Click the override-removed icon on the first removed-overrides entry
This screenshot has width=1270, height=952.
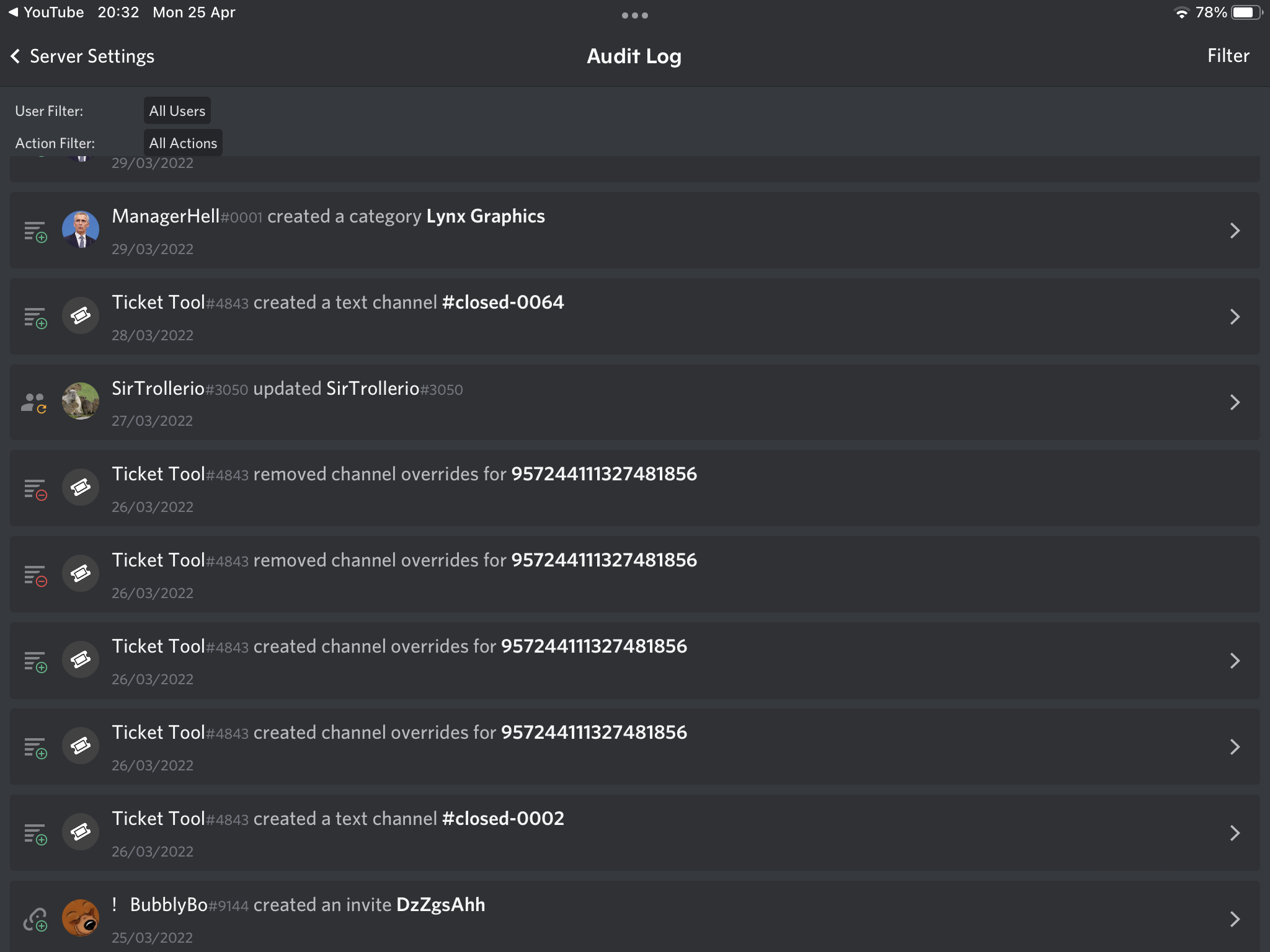(x=36, y=490)
